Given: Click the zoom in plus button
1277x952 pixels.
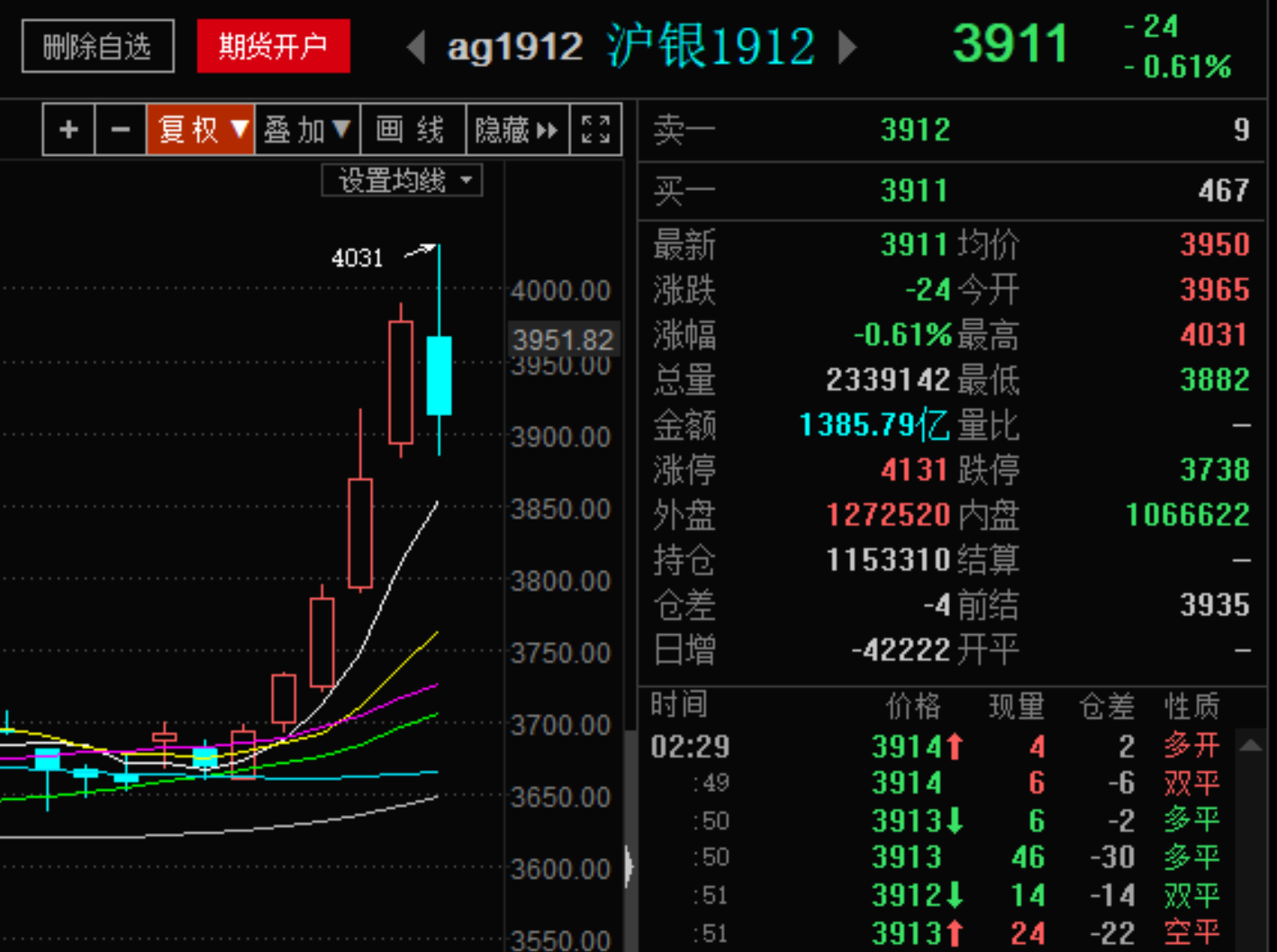Looking at the screenshot, I should (x=68, y=130).
